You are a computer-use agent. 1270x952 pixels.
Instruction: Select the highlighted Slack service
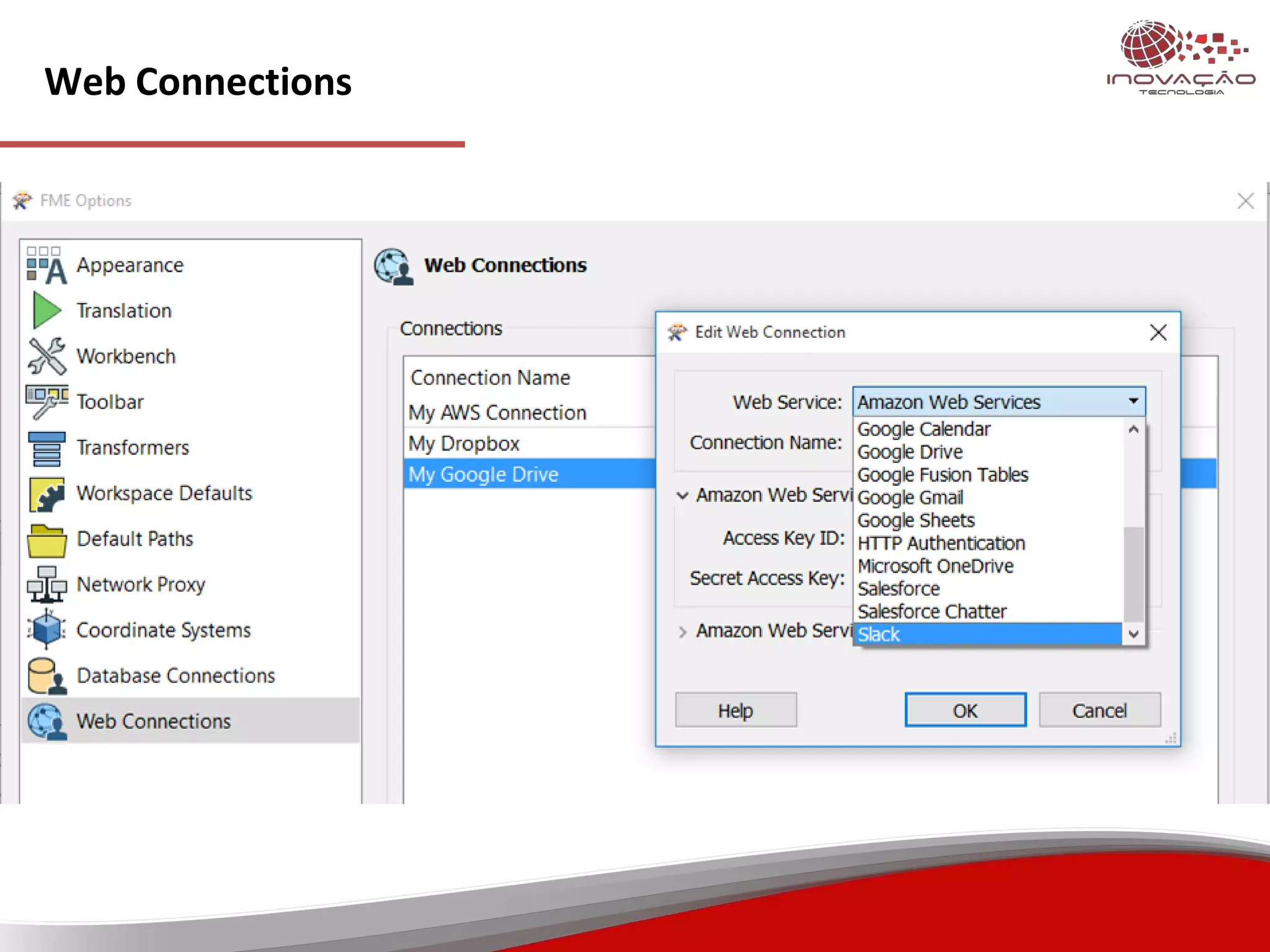988,635
